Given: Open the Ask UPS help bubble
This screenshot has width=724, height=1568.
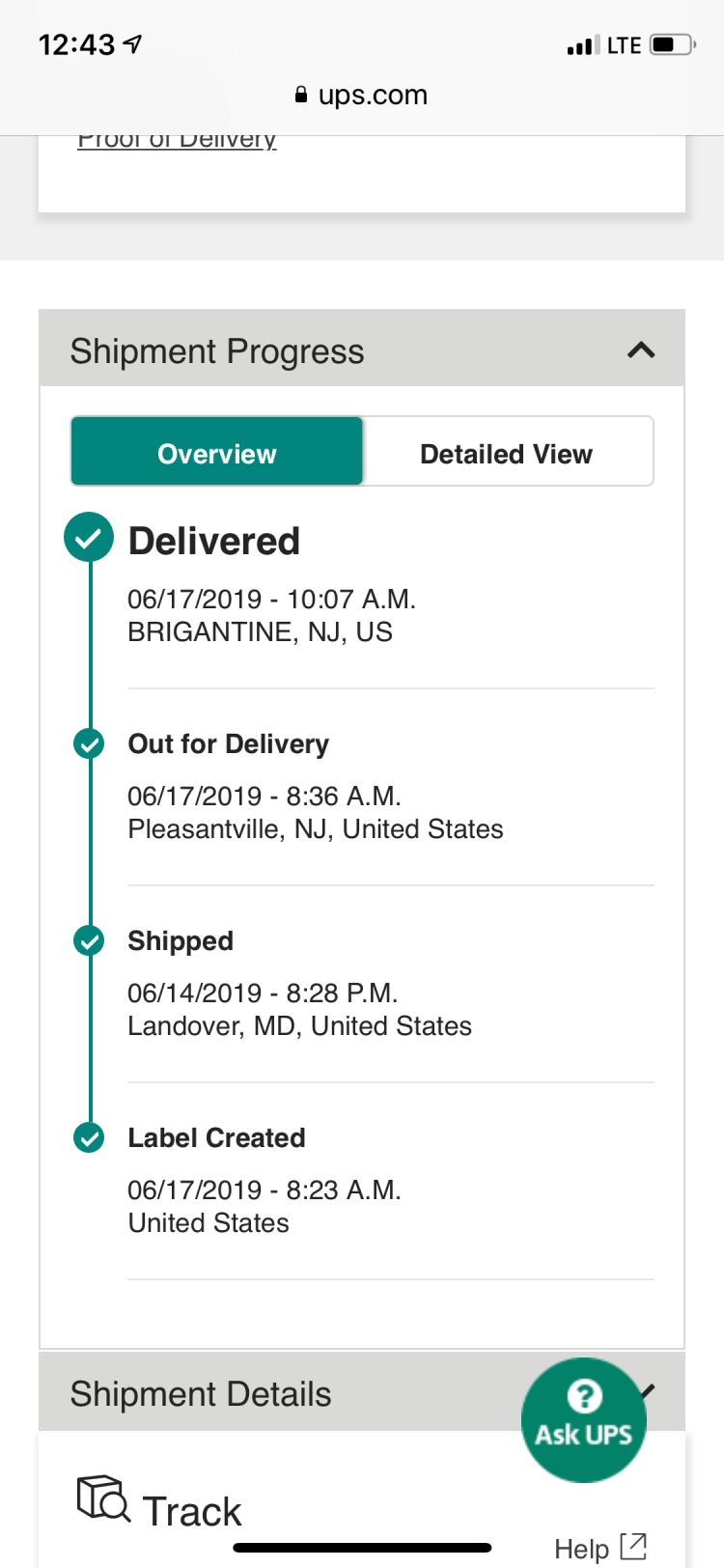Looking at the screenshot, I should [x=583, y=1419].
